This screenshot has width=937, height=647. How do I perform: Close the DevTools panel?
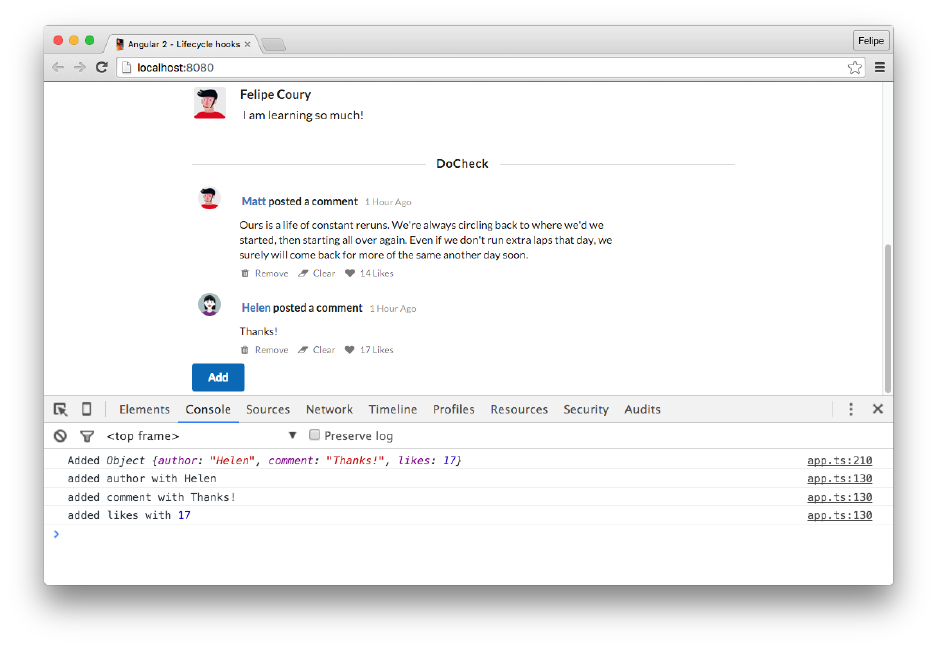coord(877,409)
